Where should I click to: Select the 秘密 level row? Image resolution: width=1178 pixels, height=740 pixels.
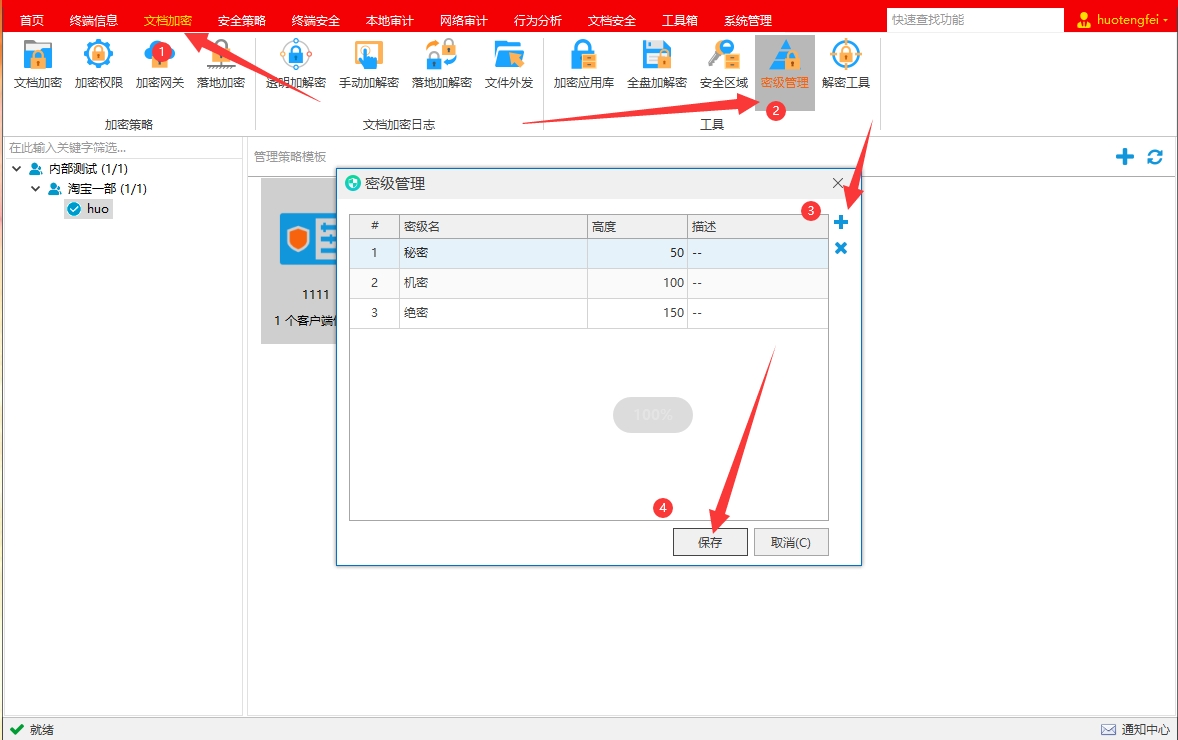pyautogui.click(x=589, y=253)
